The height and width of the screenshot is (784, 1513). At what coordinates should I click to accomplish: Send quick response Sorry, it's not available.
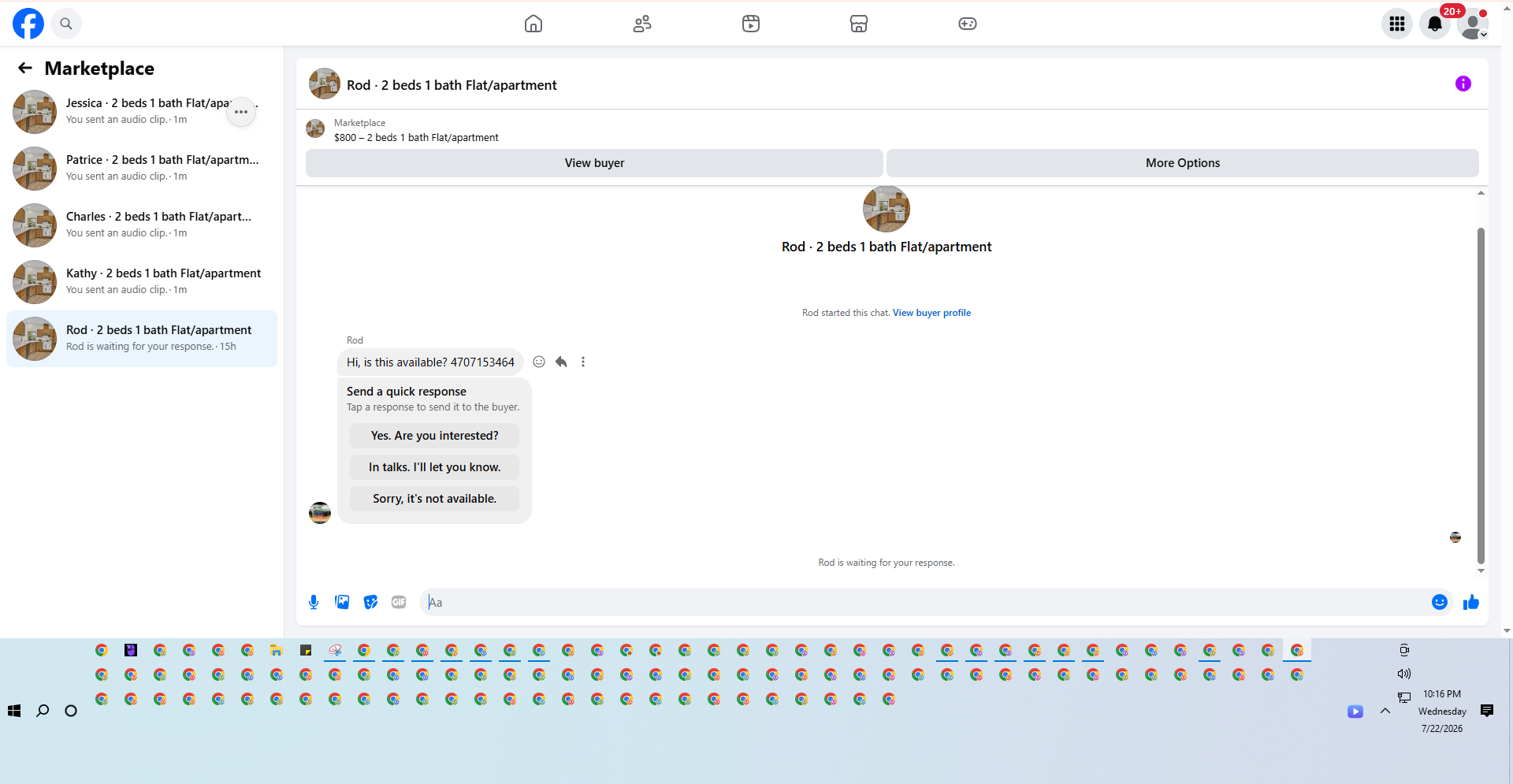point(434,499)
